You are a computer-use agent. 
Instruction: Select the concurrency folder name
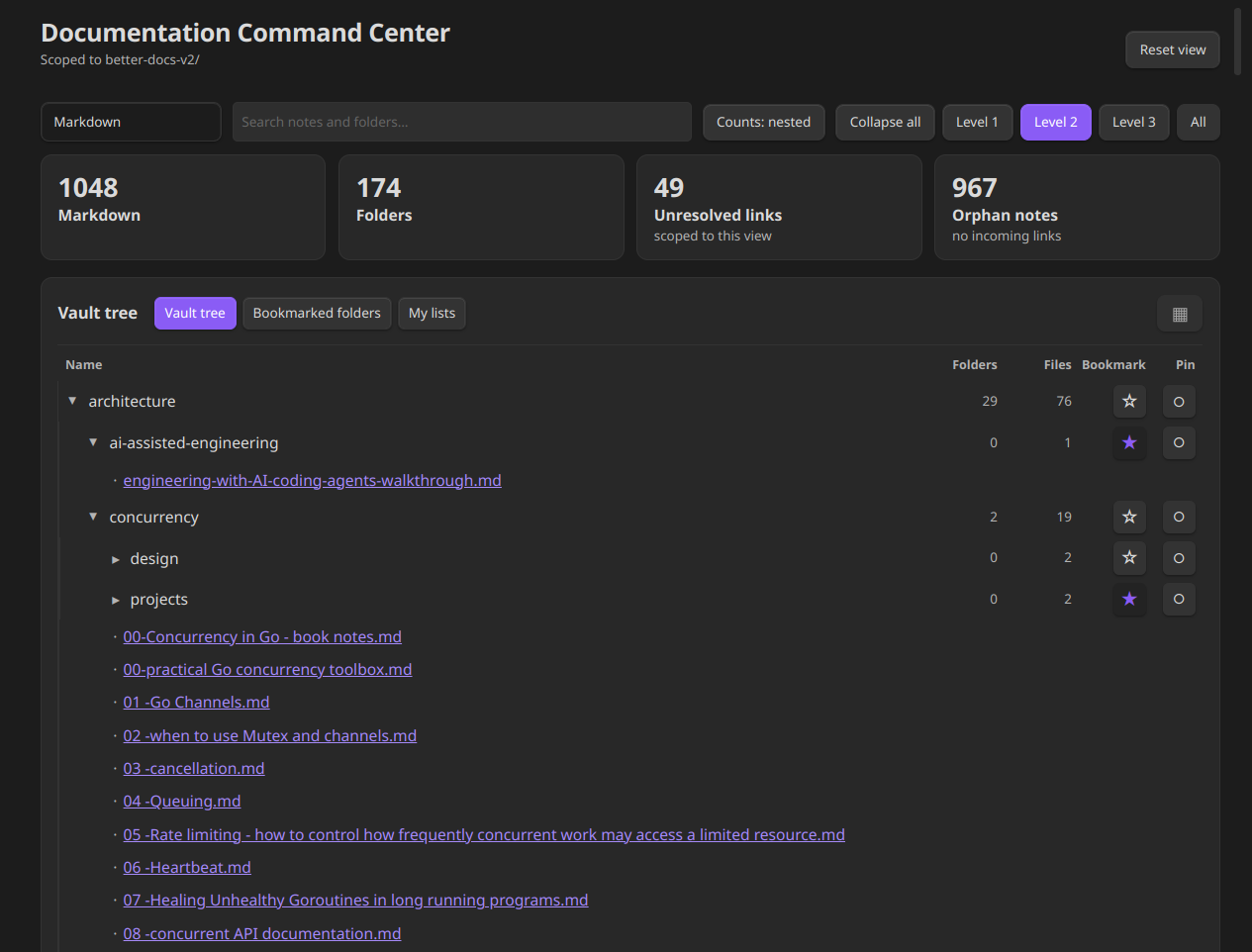(x=153, y=517)
